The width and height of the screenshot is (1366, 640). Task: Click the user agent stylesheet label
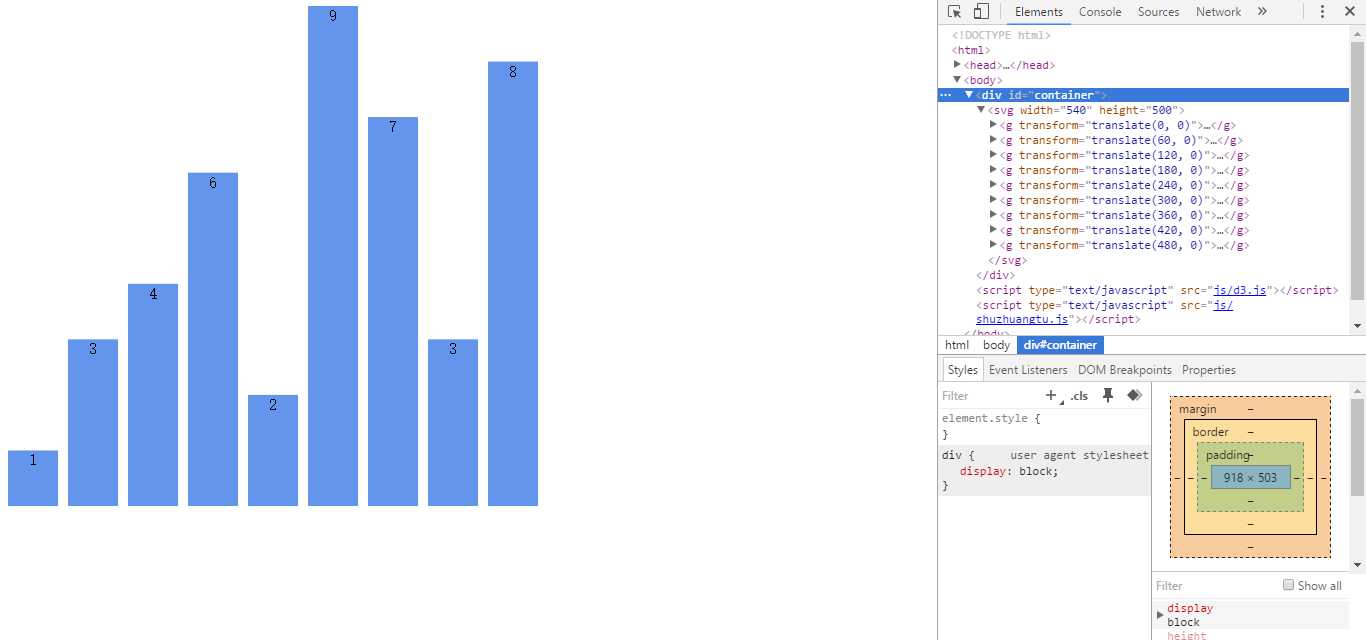pyautogui.click(x=1079, y=455)
